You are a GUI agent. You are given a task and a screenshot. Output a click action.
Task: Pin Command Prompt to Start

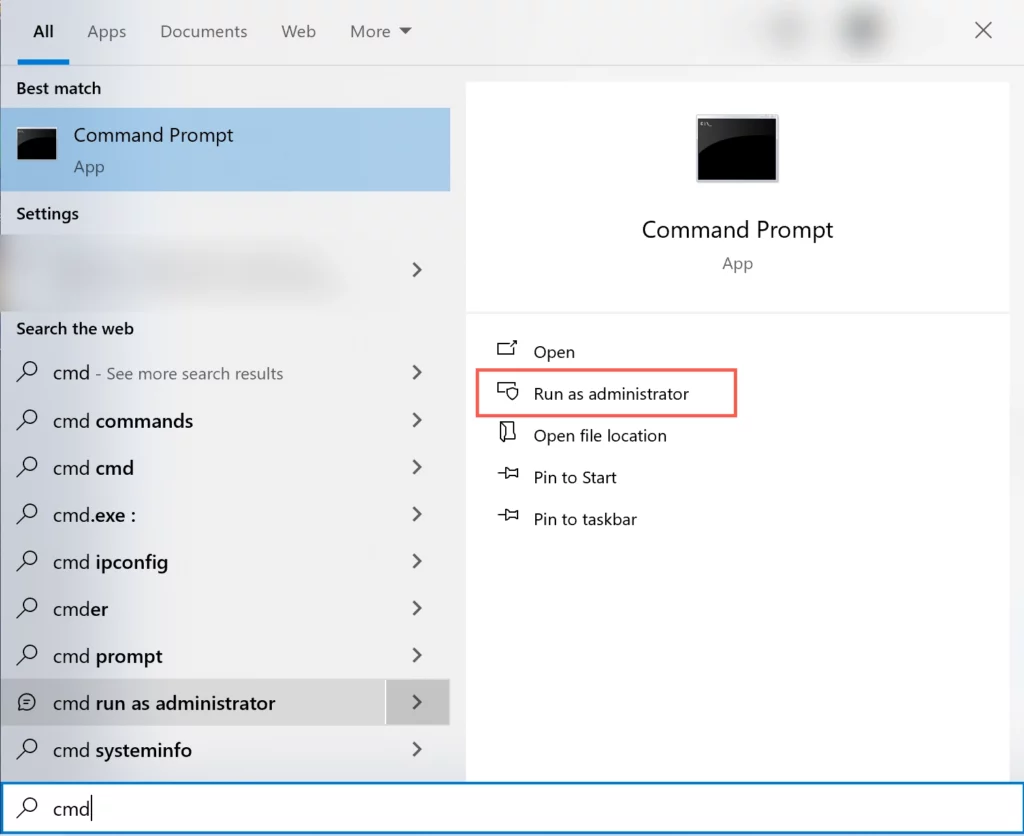click(505, 477)
